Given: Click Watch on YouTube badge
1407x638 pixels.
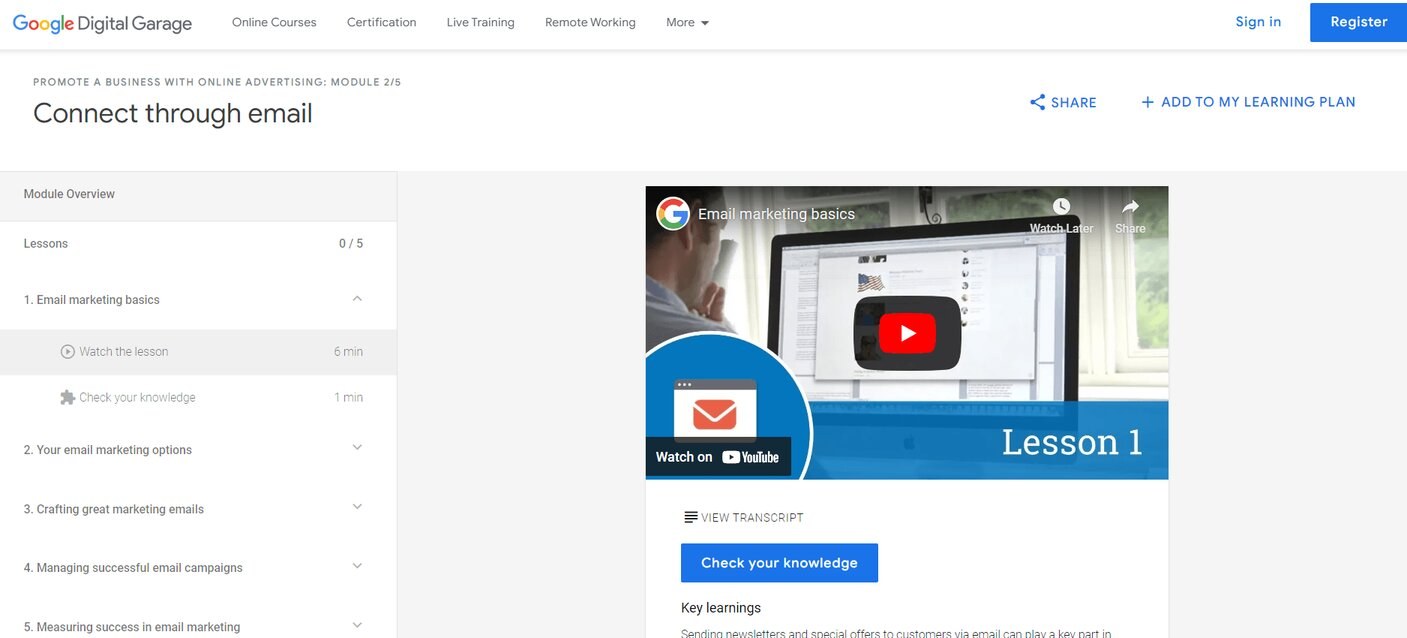Looking at the screenshot, I should [x=718, y=457].
